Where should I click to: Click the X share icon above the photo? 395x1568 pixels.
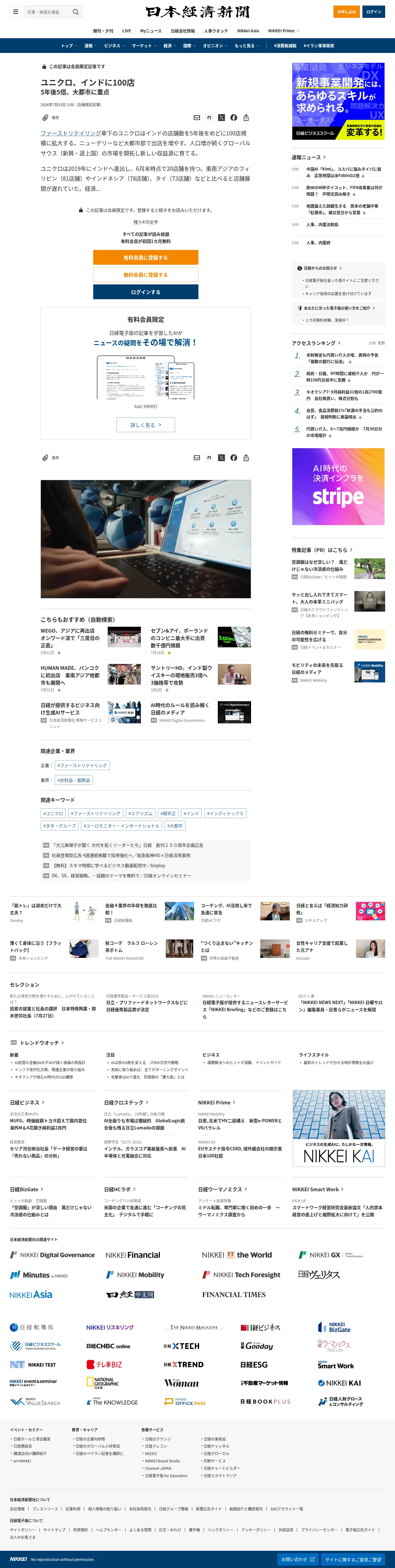(221, 458)
